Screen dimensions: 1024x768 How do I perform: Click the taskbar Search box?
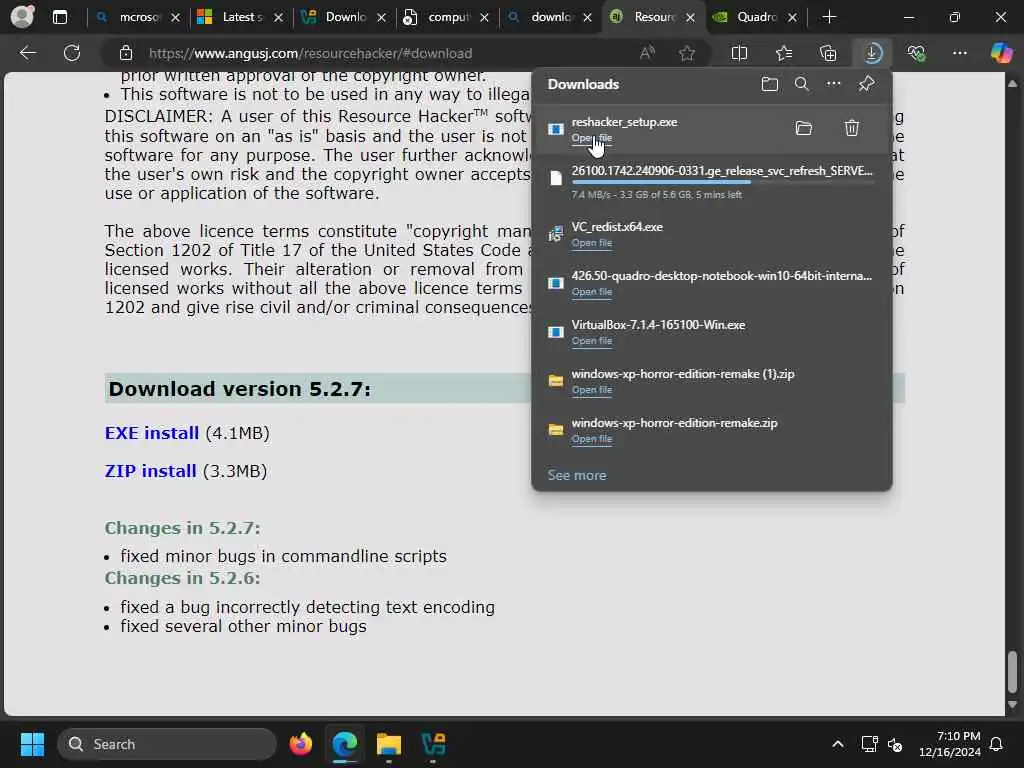pos(167,744)
